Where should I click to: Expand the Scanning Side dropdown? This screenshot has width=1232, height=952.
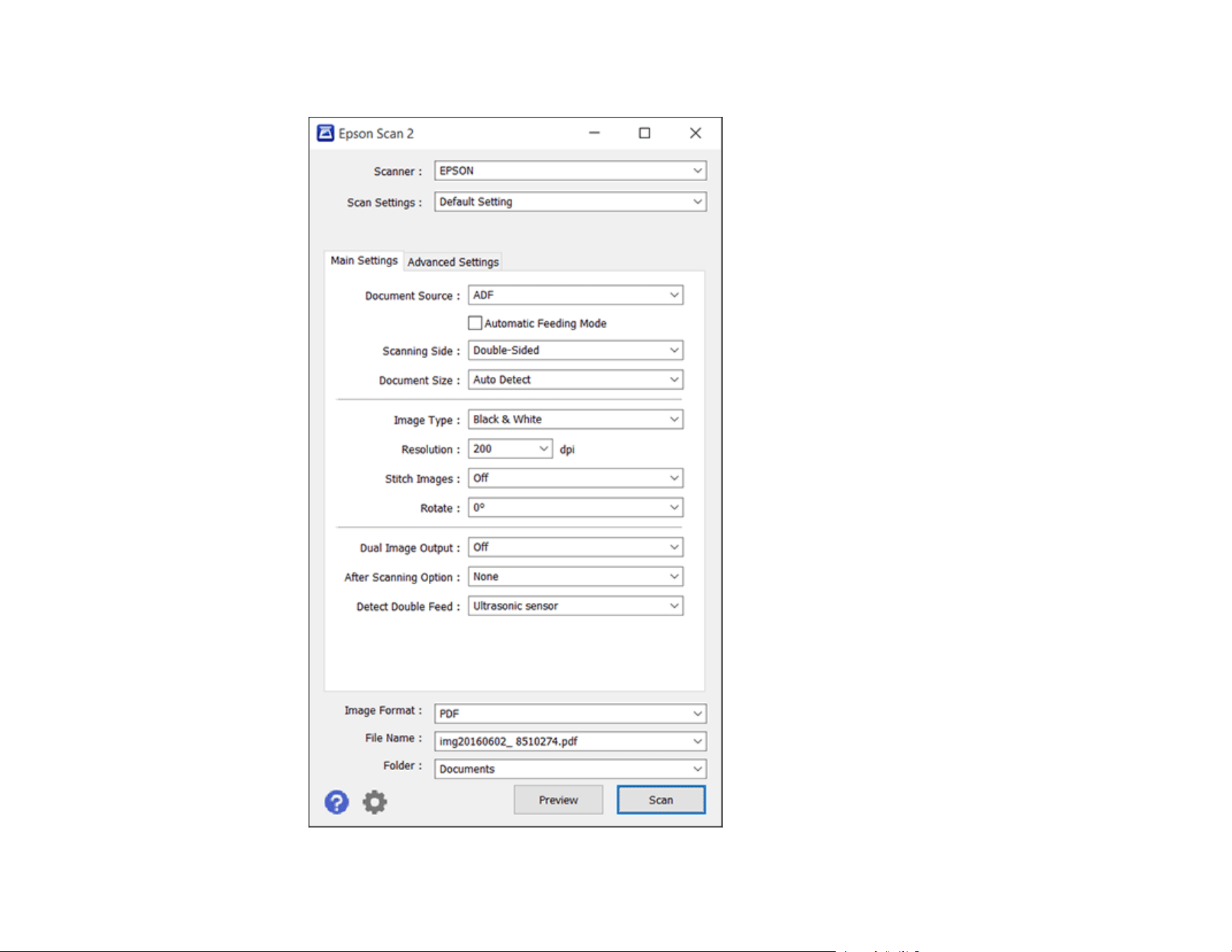pos(575,350)
